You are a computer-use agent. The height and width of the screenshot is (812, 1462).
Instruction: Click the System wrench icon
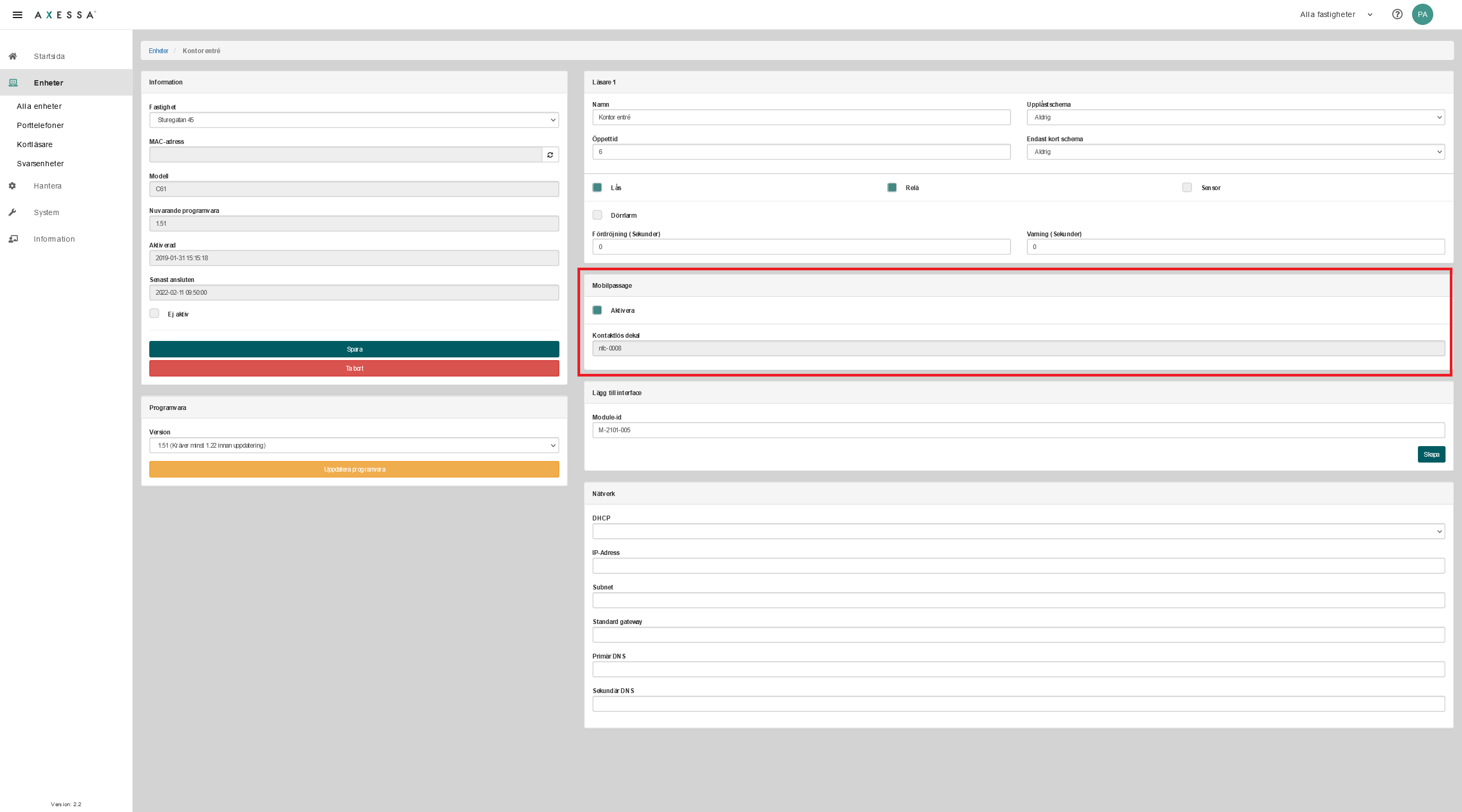13,212
